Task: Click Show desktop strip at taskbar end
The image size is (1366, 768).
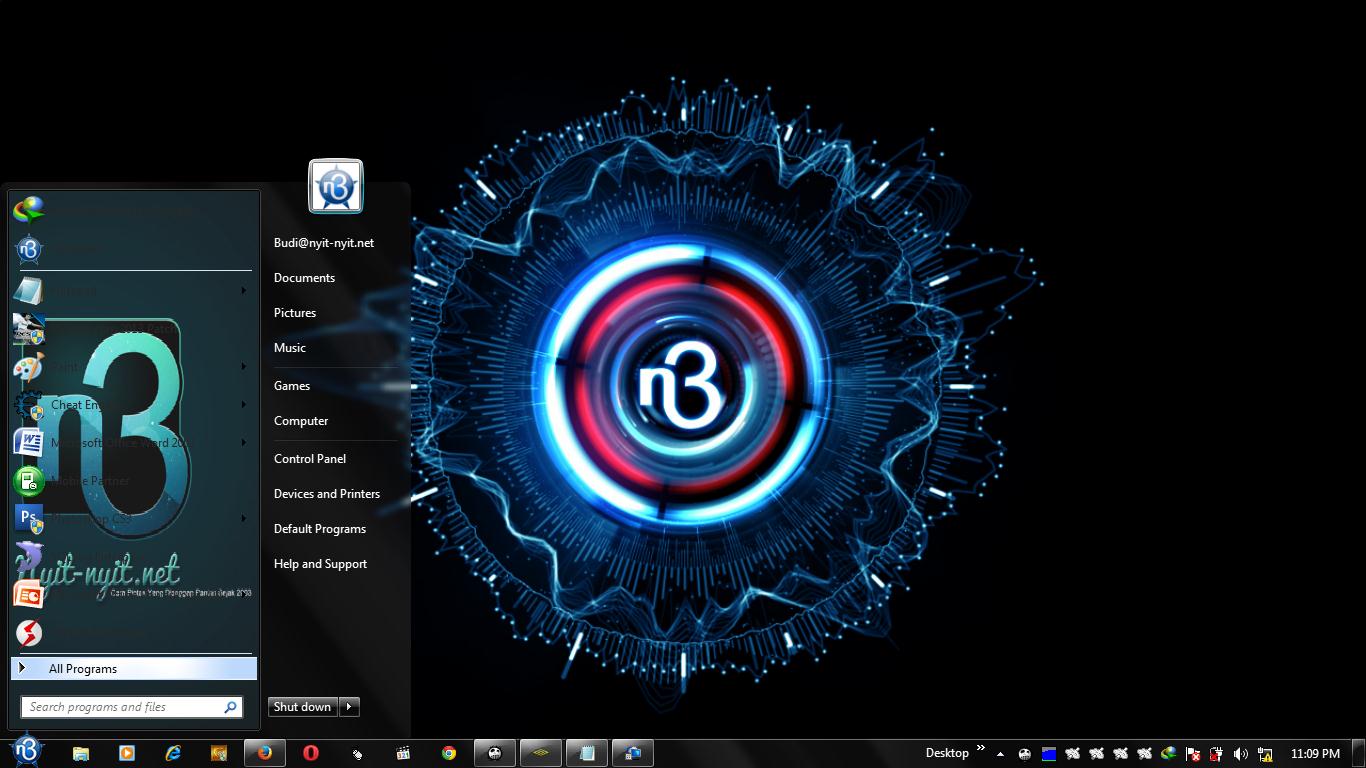Action: tap(1359, 754)
